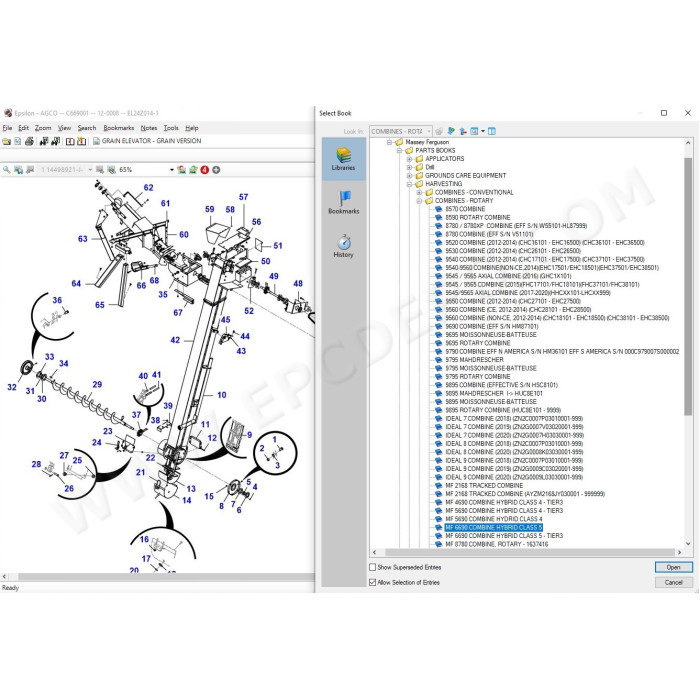
Task: Collapse the HARVESTING folder node
Action: tap(409, 184)
